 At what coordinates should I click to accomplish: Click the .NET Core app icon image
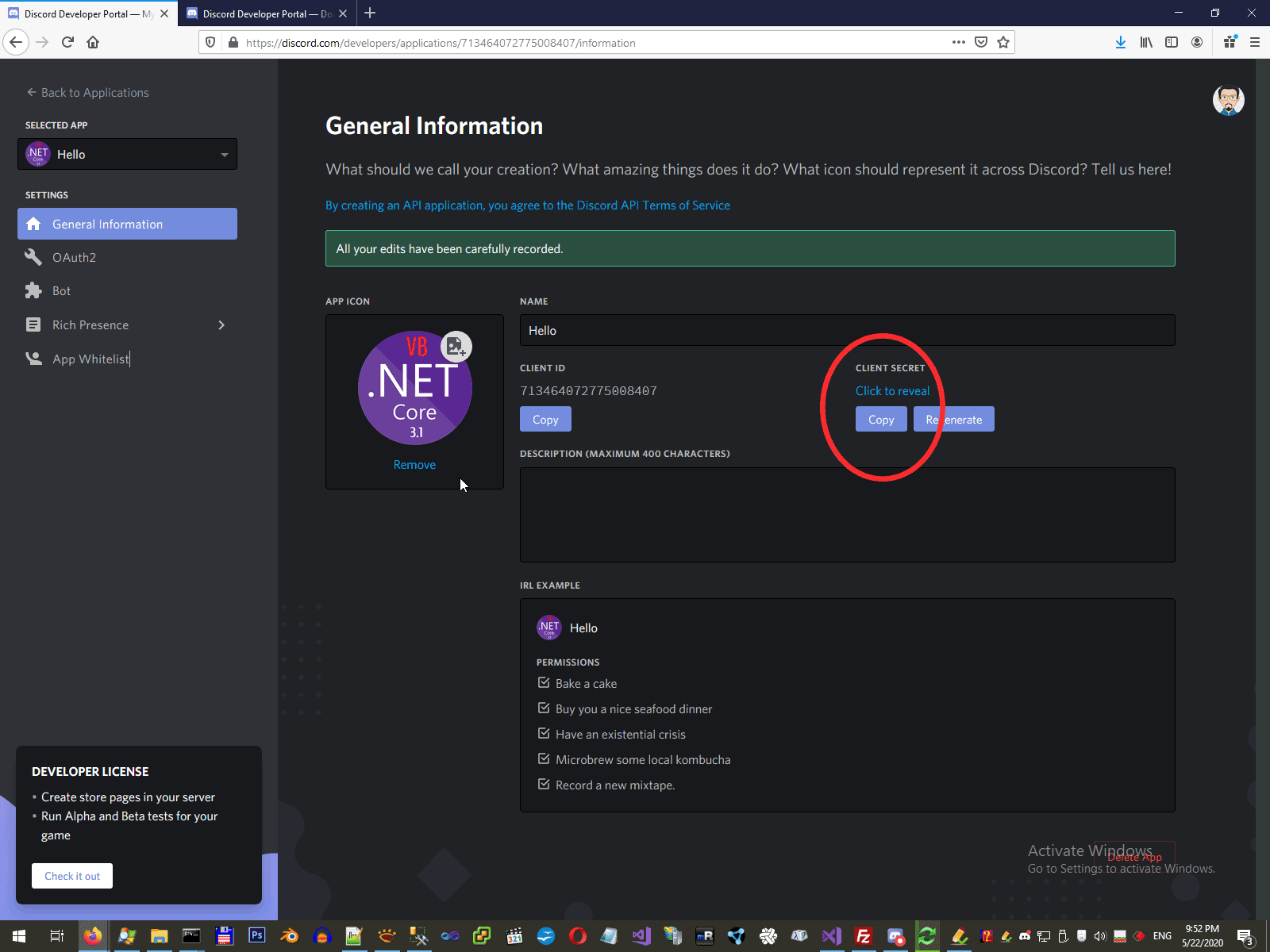click(x=414, y=388)
